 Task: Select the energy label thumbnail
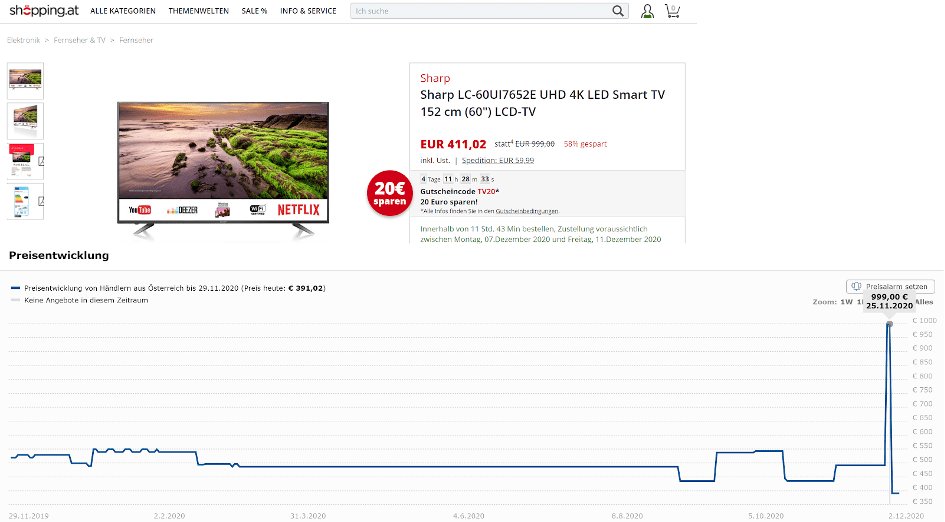[25, 201]
